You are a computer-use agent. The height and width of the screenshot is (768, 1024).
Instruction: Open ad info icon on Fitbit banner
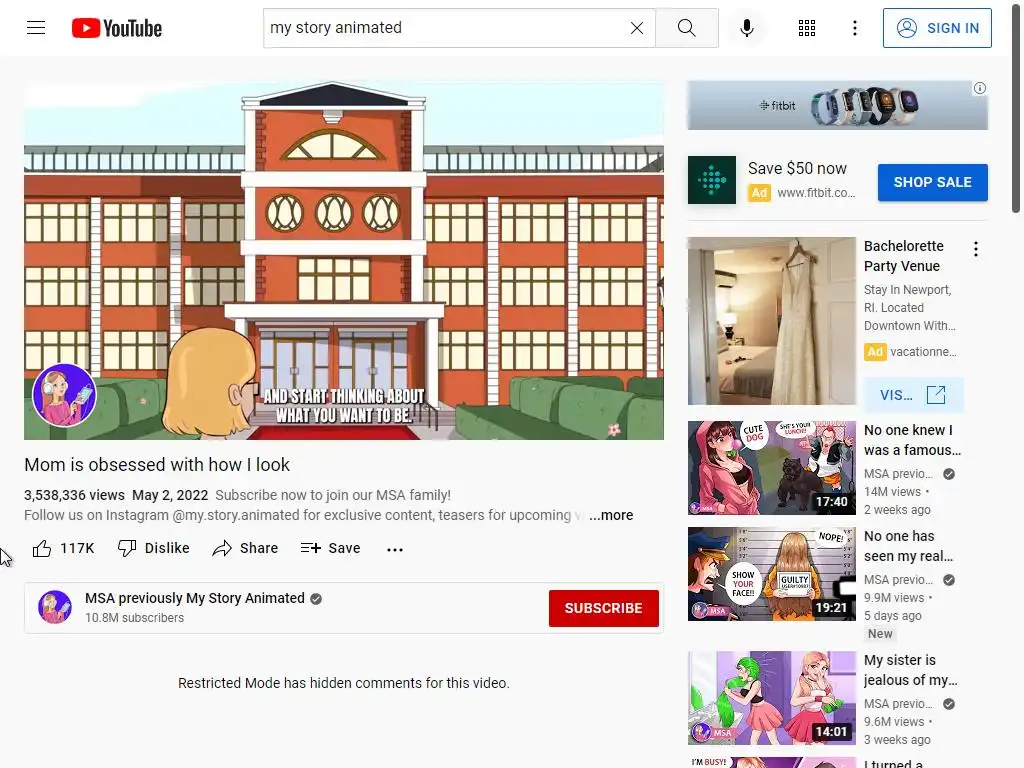980,88
